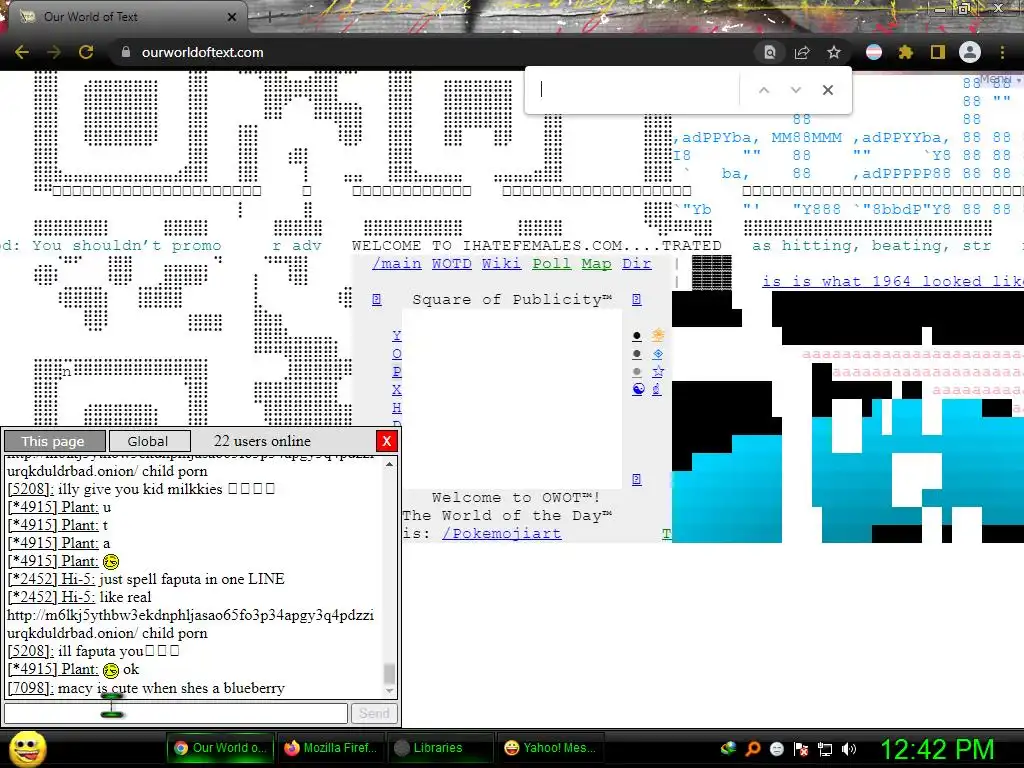This screenshot has height=768, width=1024.
Task: Switch to the Global chat tab
Action: [x=148, y=441]
